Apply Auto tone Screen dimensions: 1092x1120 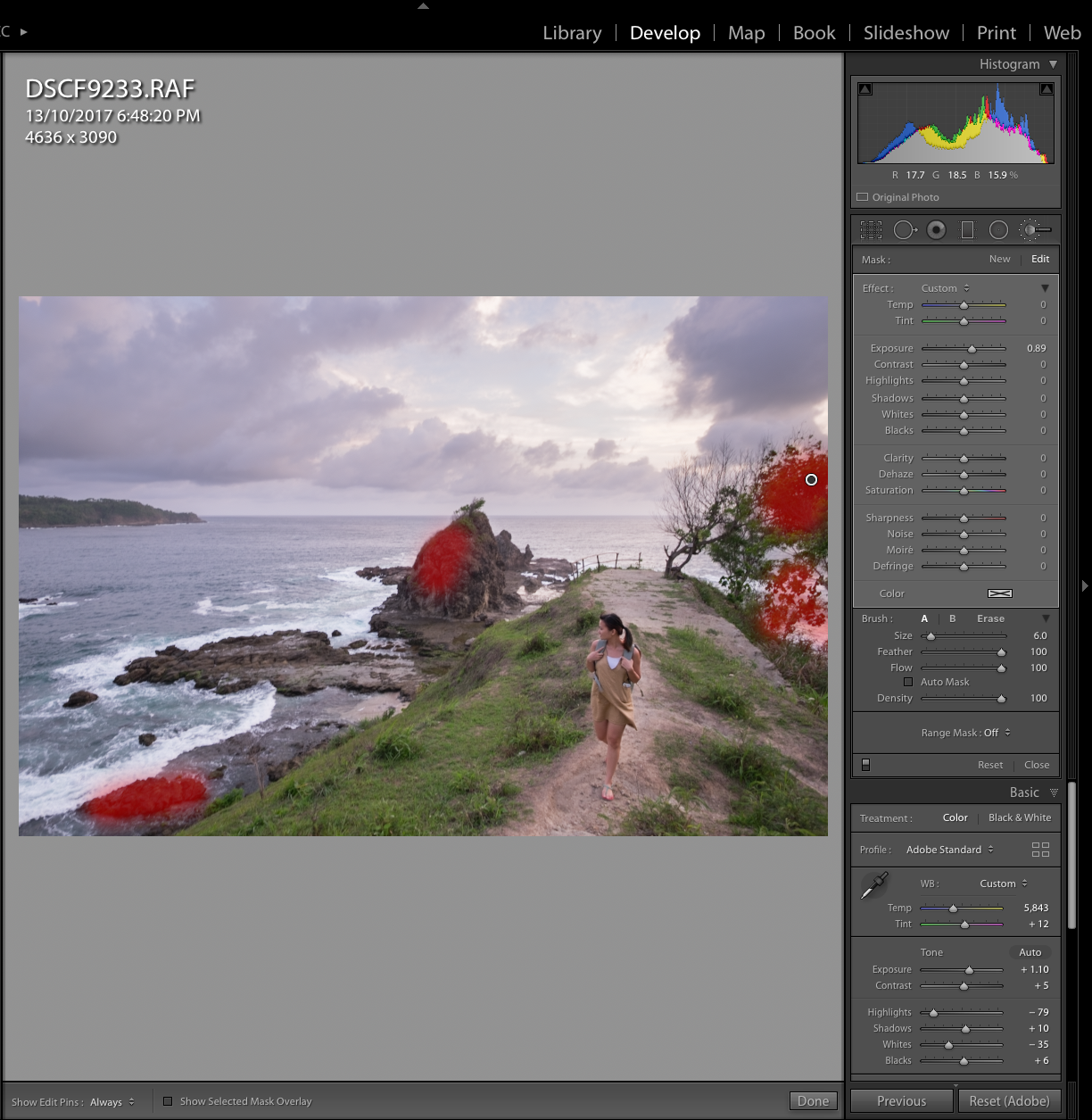pos(1030,952)
